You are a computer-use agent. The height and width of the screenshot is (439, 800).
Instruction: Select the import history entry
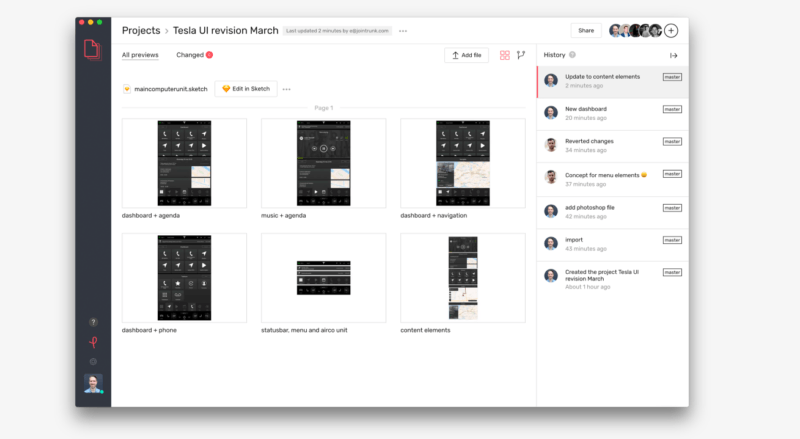(x=613, y=245)
